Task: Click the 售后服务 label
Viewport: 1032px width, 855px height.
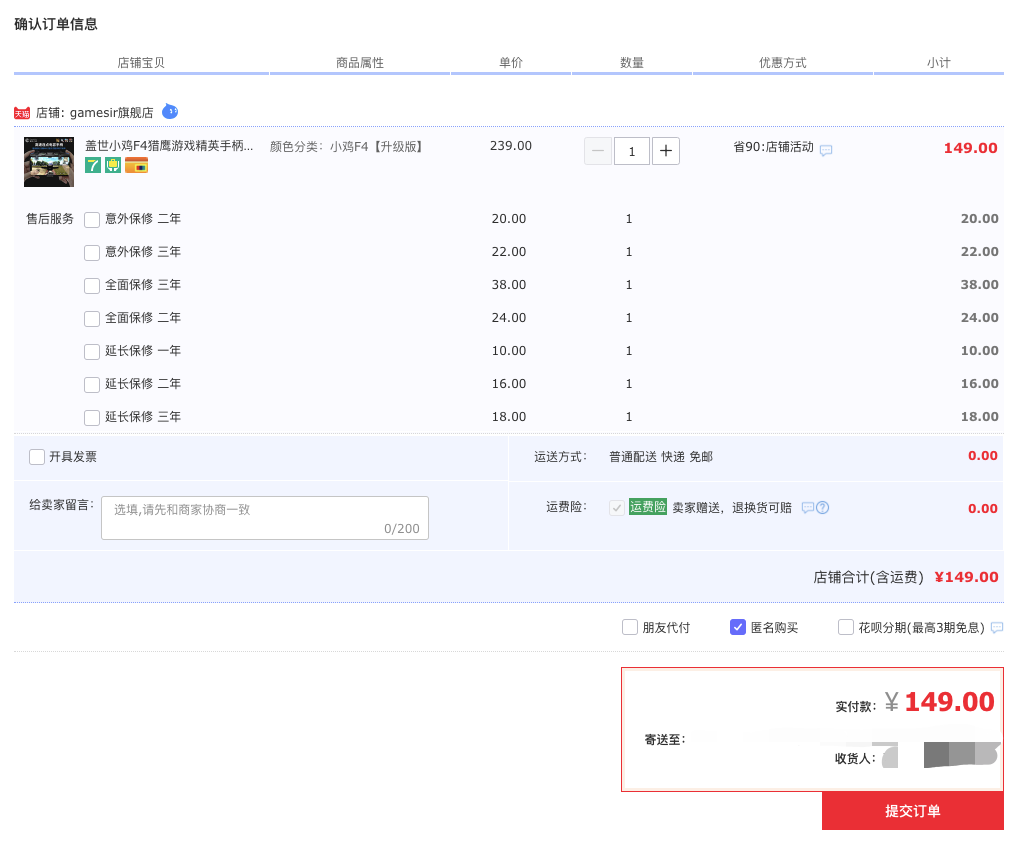Action: pyautogui.click(x=50, y=219)
